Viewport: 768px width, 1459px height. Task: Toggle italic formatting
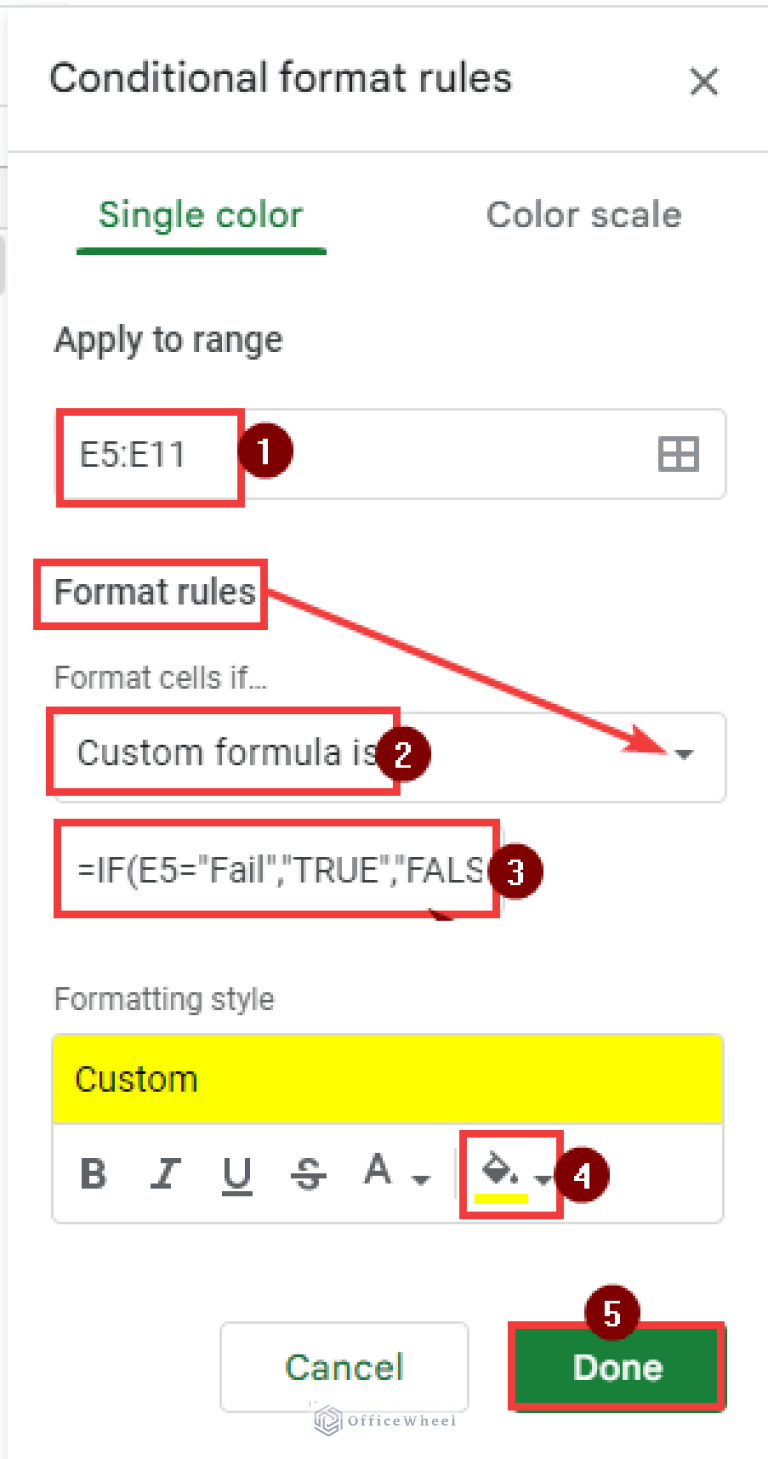point(164,1170)
